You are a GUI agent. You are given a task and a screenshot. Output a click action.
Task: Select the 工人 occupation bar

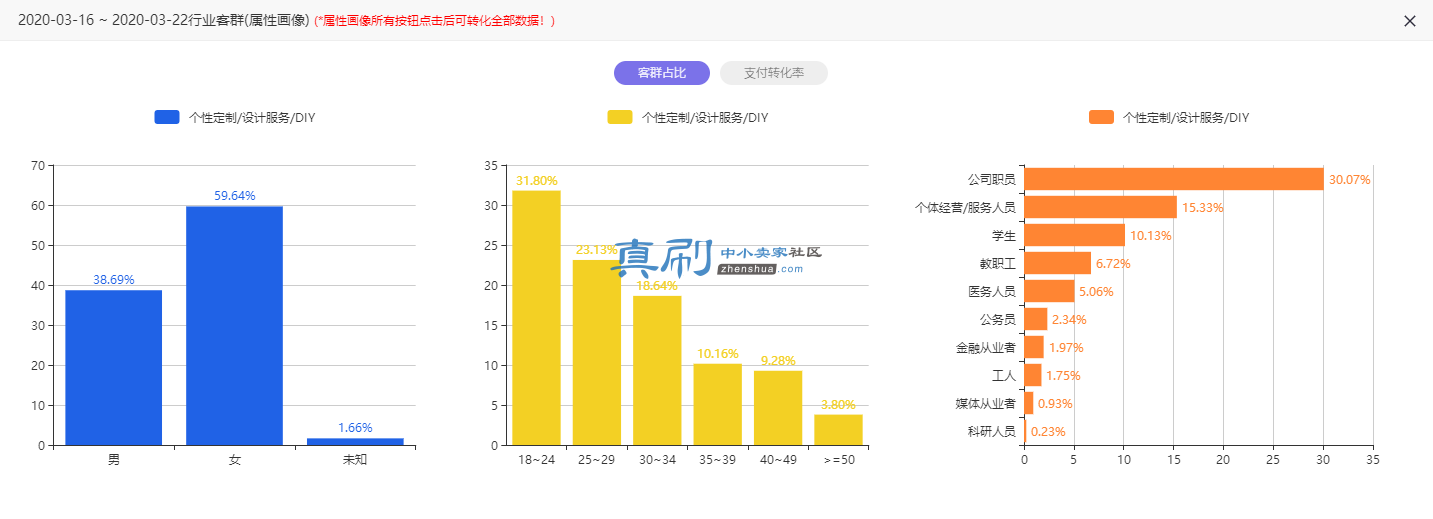tap(1033, 375)
